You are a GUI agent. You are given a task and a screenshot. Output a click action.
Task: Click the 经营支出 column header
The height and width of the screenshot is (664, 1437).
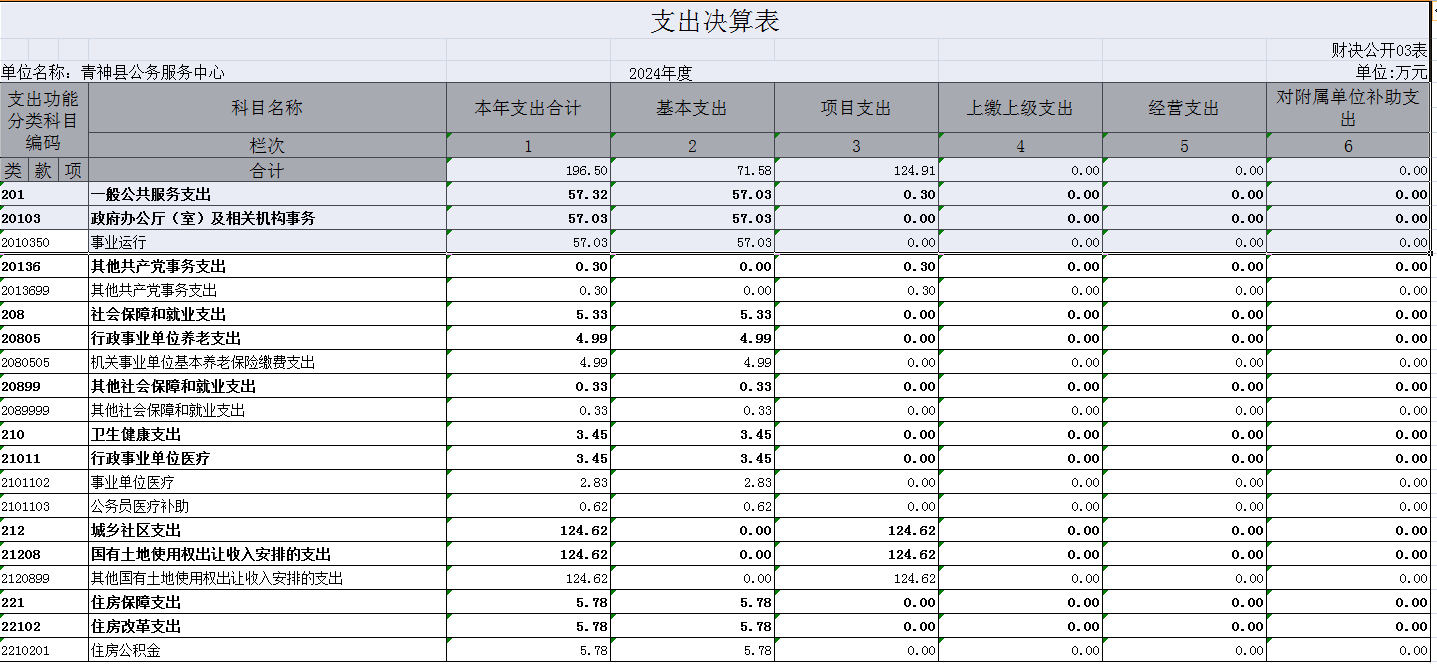1184,108
